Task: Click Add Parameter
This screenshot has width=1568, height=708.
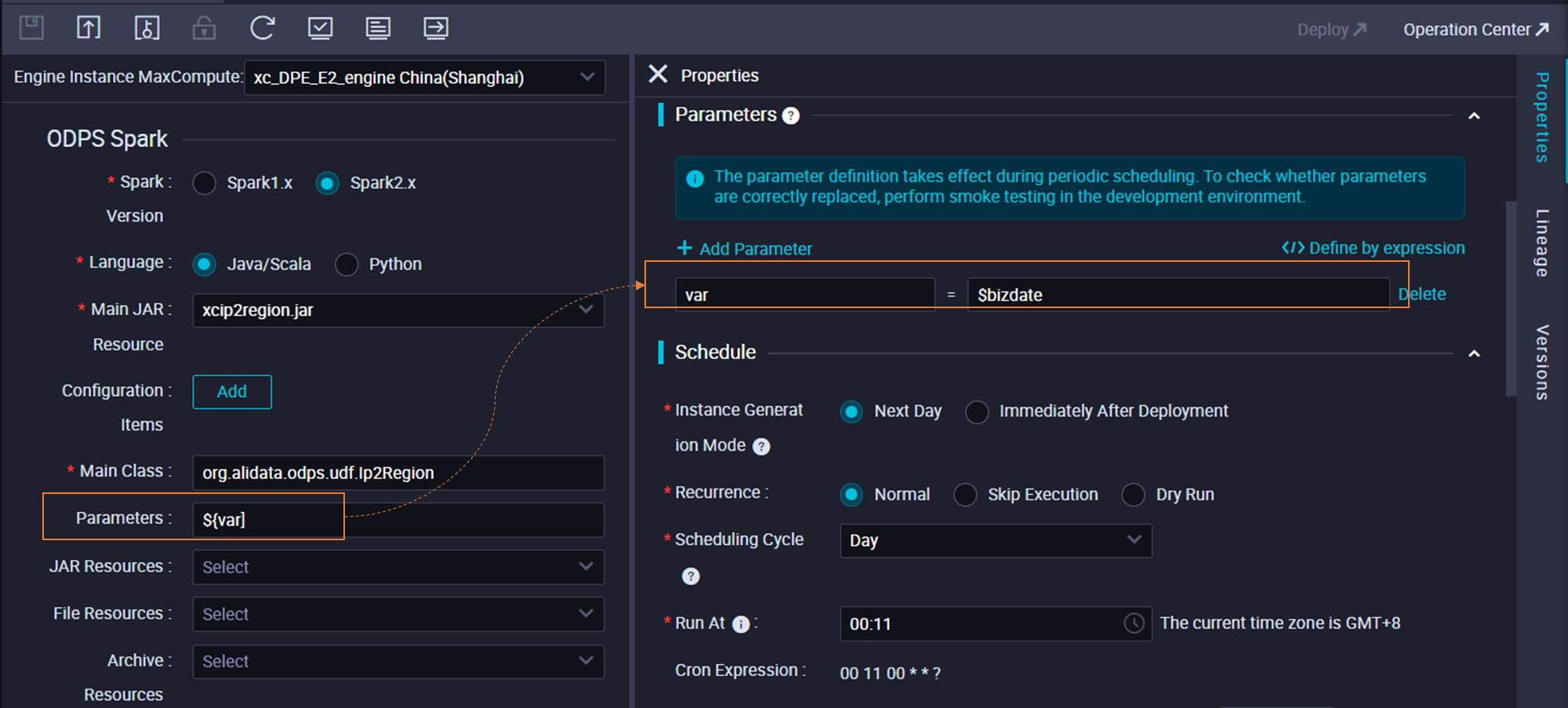Action: 744,249
